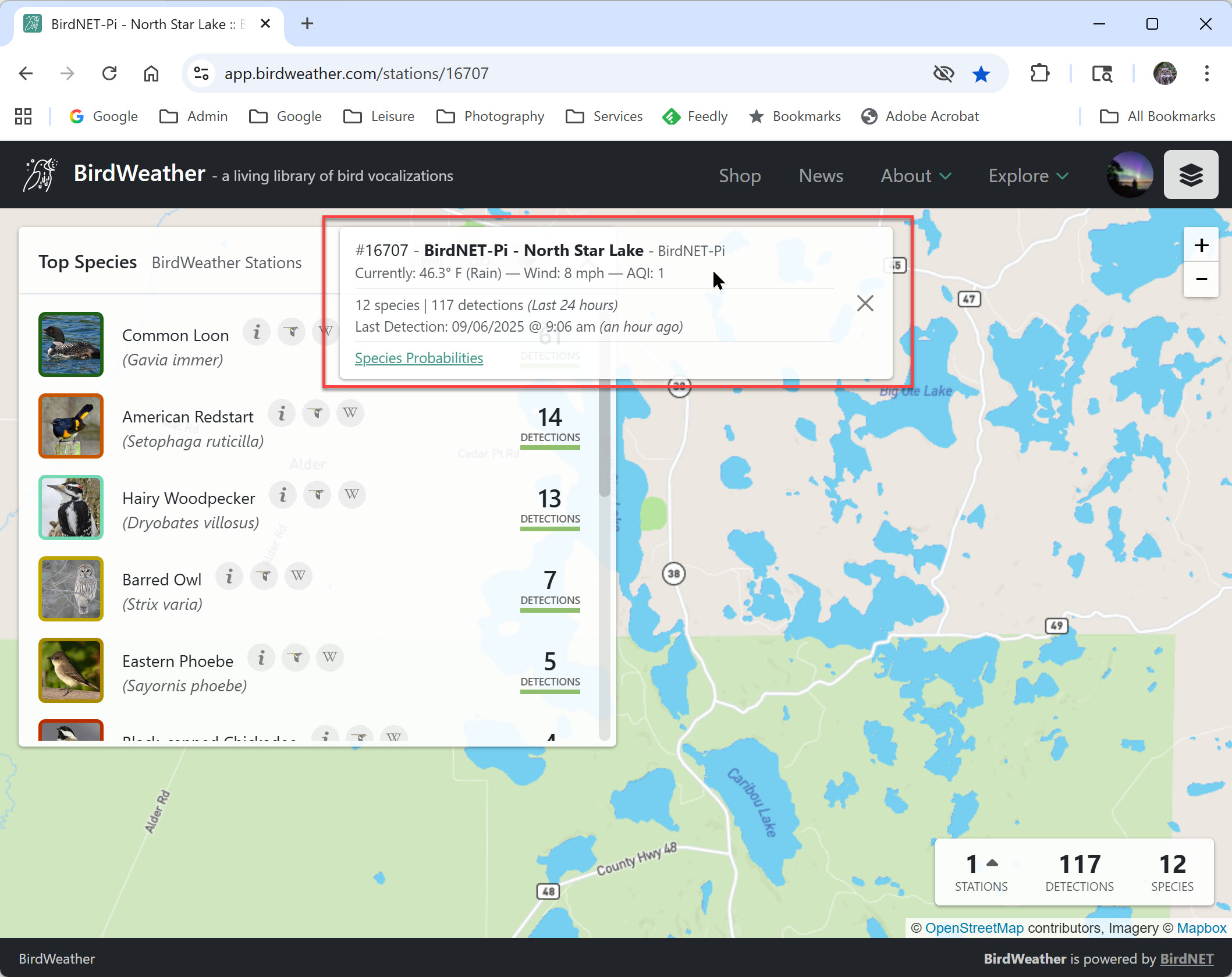Viewport: 1232px width, 977px height.
Task: Open the News menu item
Action: (x=821, y=176)
